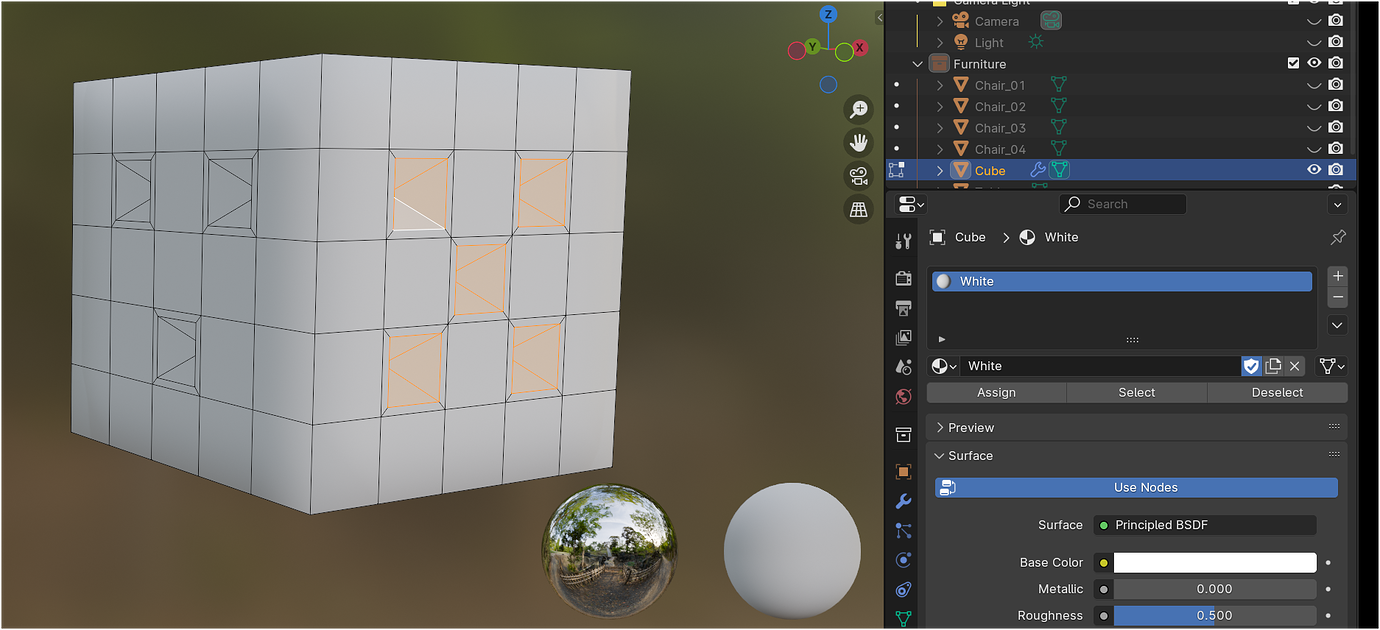This screenshot has width=1380, height=630.
Task: Open the Object Constraints properties tab
Action: point(904,590)
